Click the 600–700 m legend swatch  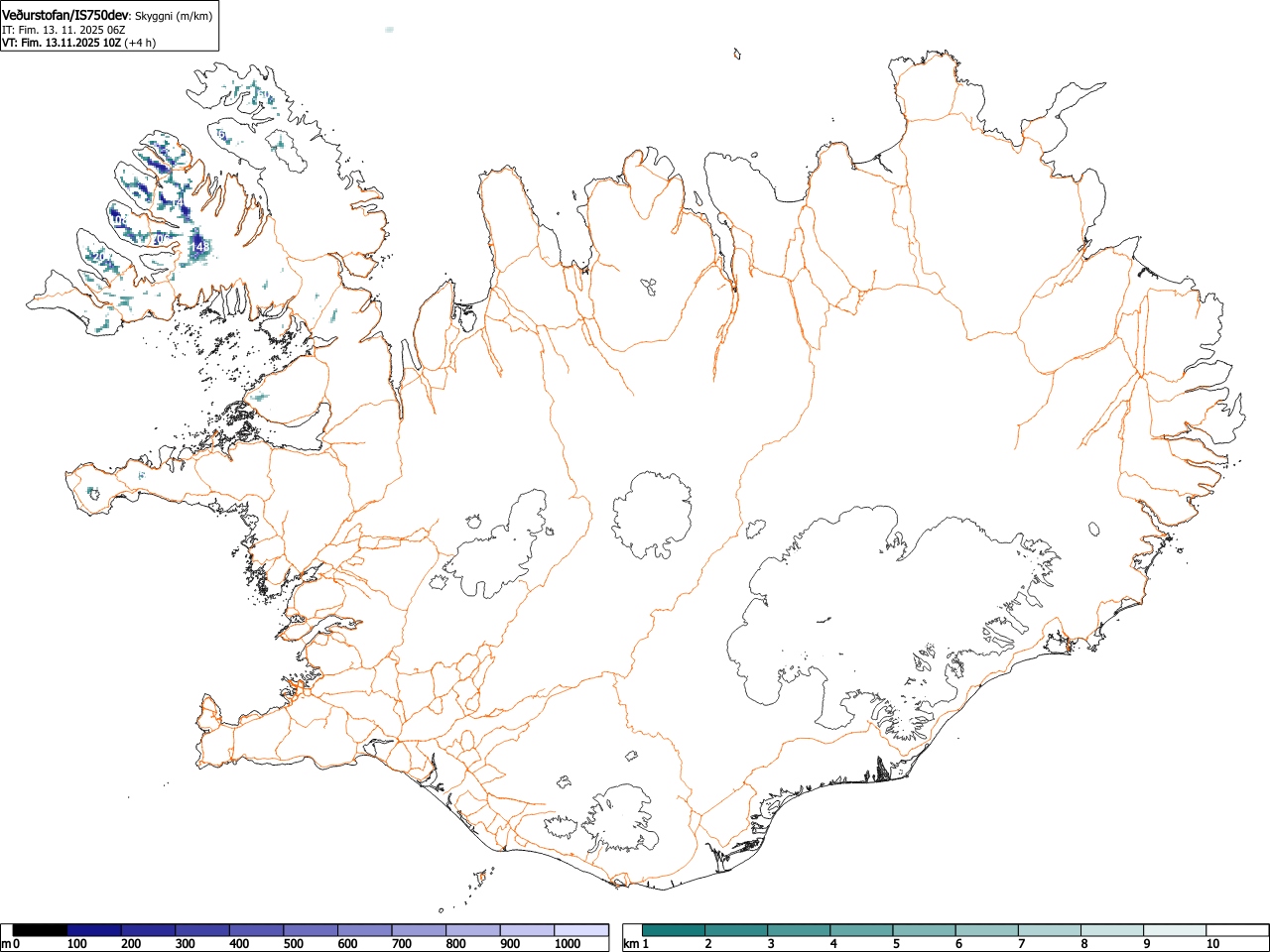(365, 930)
